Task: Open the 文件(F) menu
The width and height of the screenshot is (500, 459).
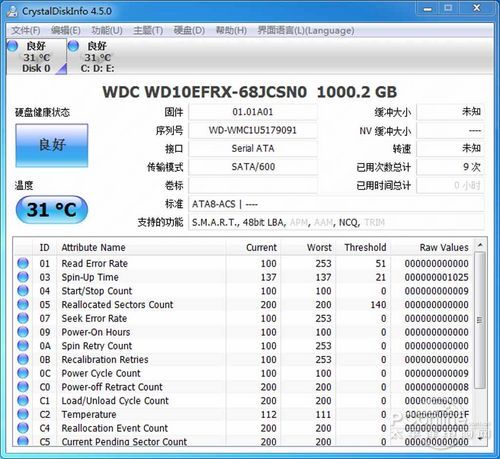Action: [x=26, y=31]
